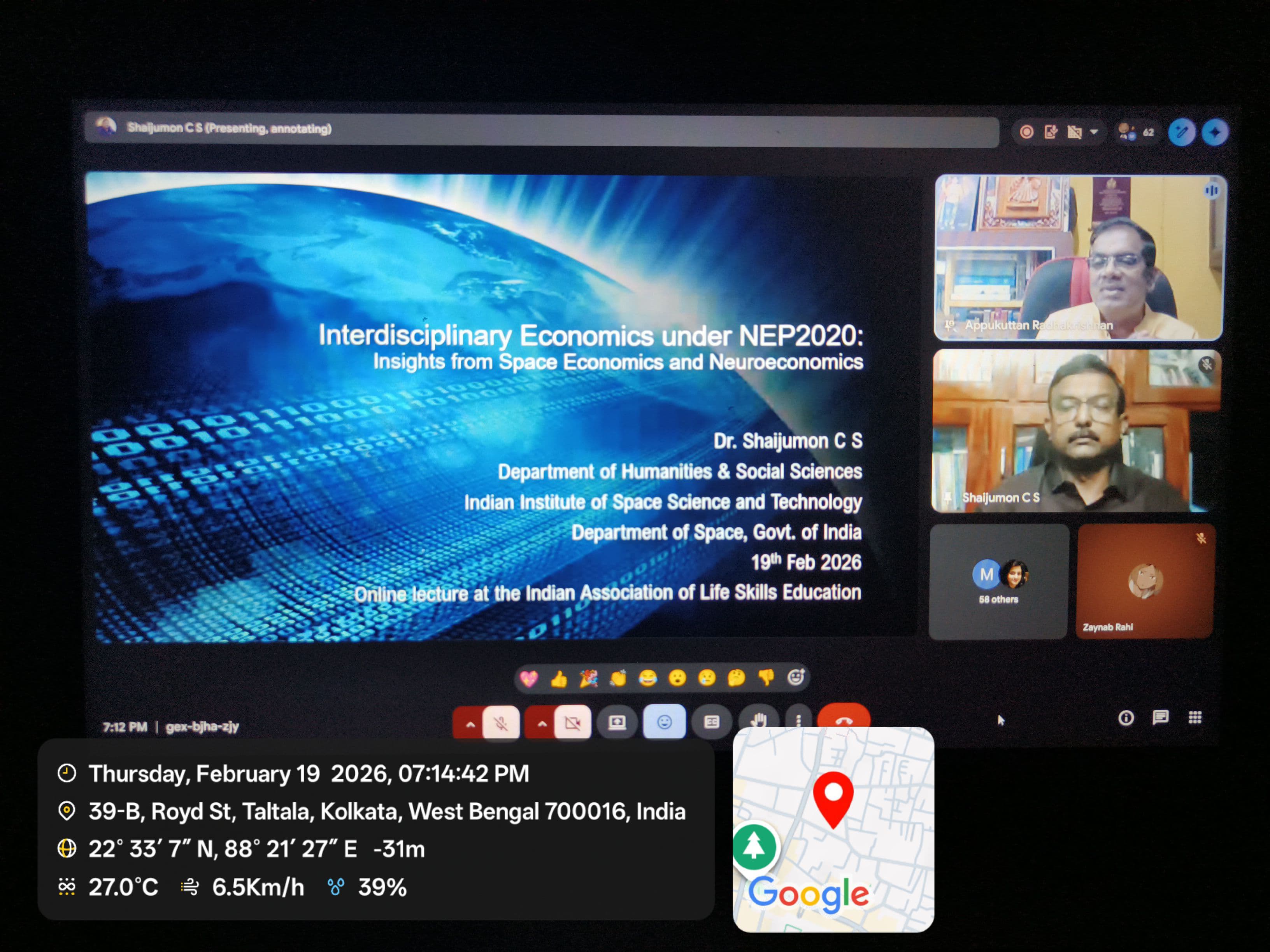Send the thumbs up reaction
Screen dimensions: 1270x952
pyautogui.click(x=559, y=680)
